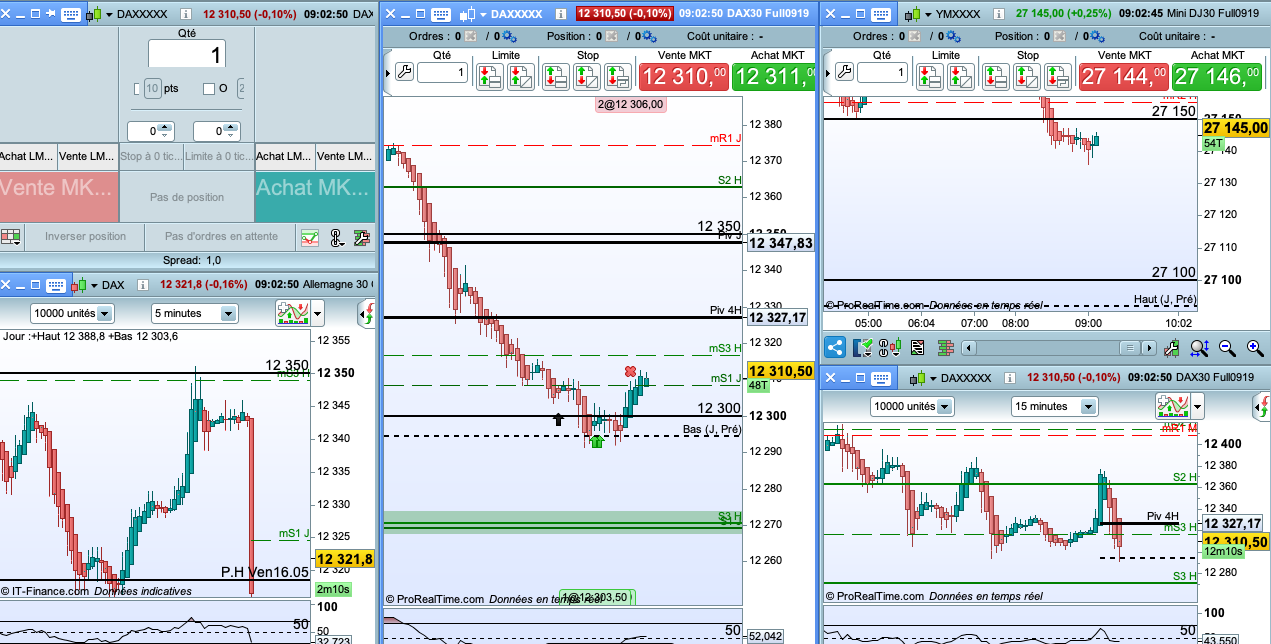Click the Achat MKT 27 146 button
Viewport: 1271px width, 644px height.
point(1217,77)
